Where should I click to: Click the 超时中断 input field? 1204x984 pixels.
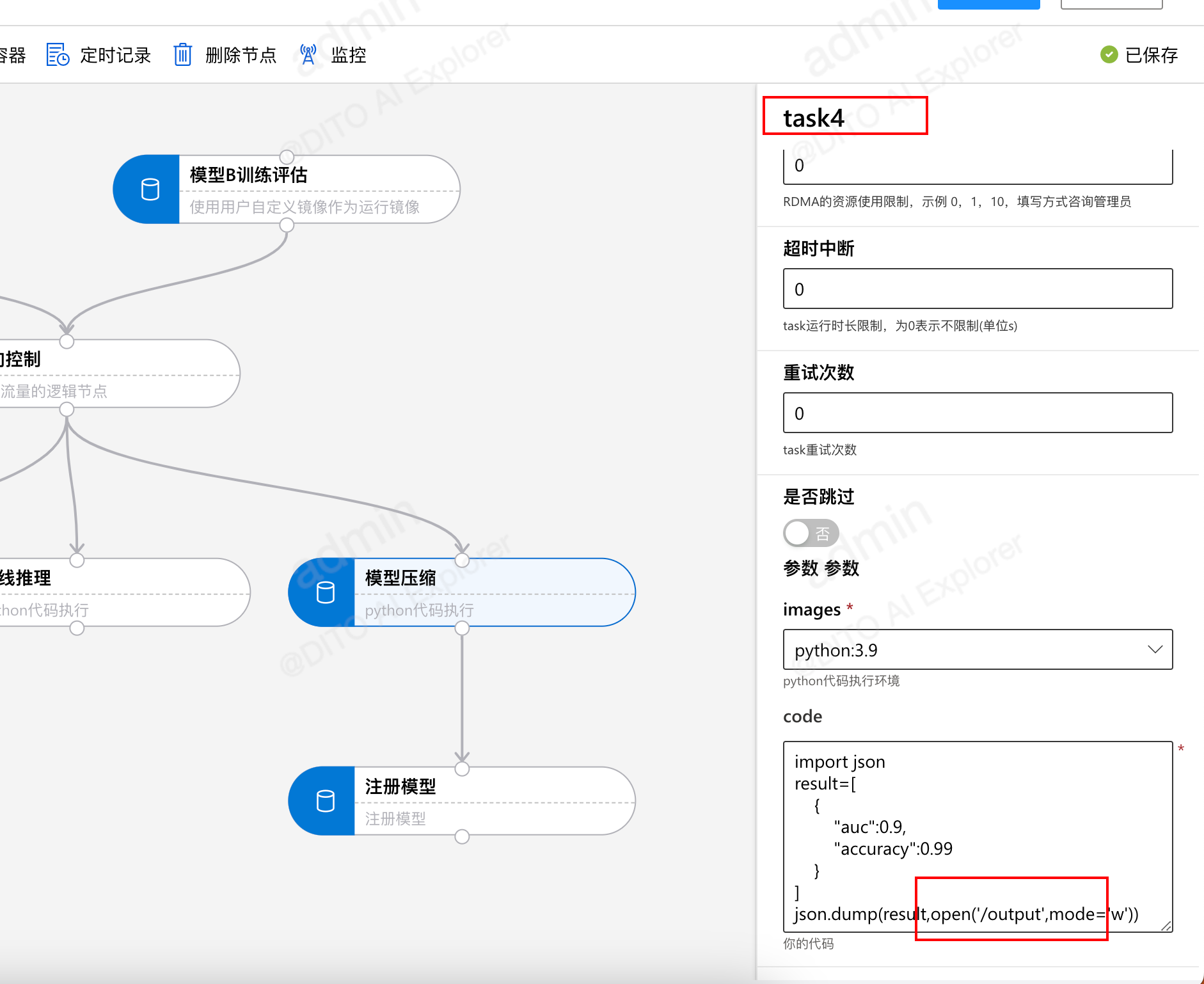click(x=978, y=289)
